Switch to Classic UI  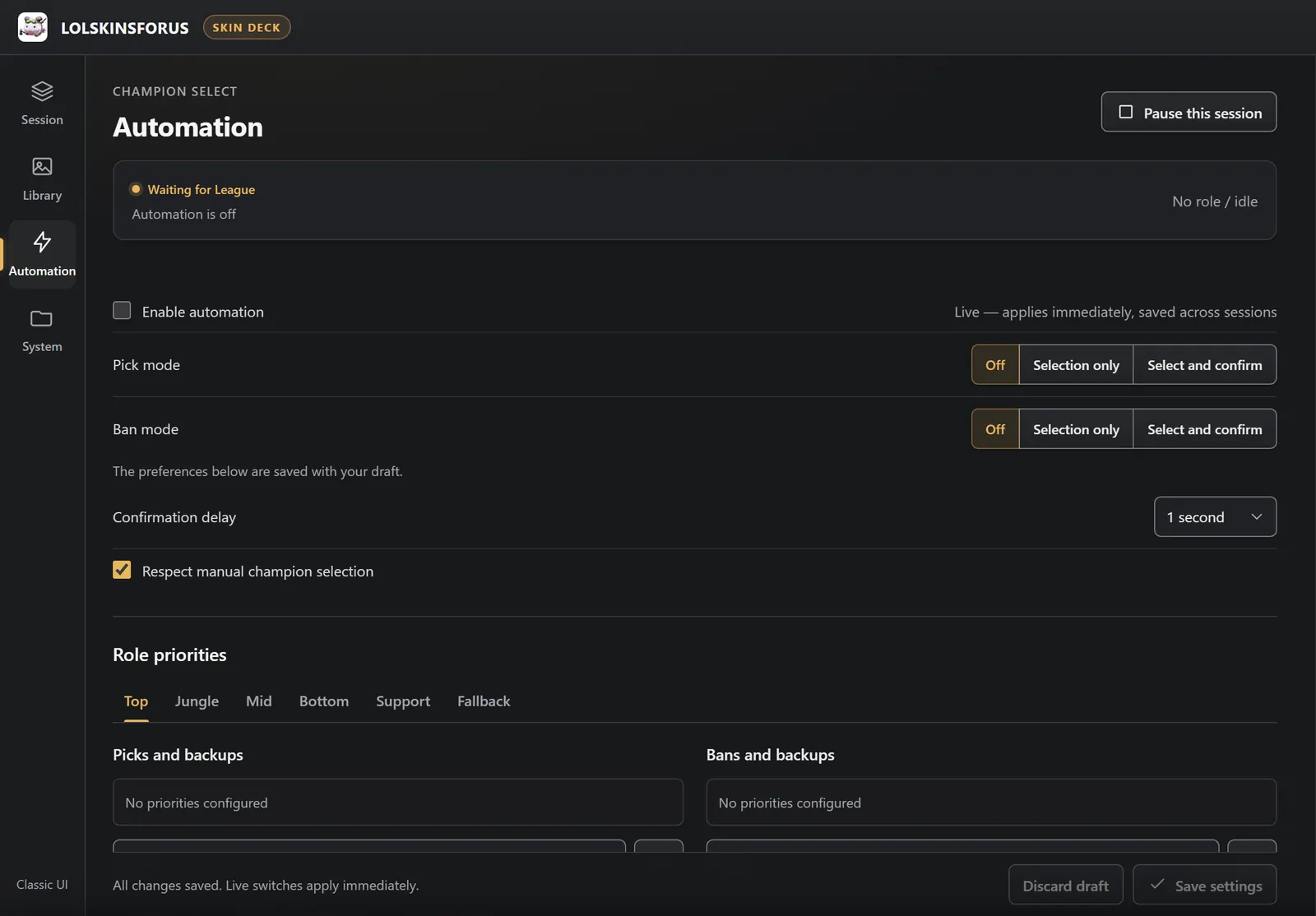tap(42, 885)
